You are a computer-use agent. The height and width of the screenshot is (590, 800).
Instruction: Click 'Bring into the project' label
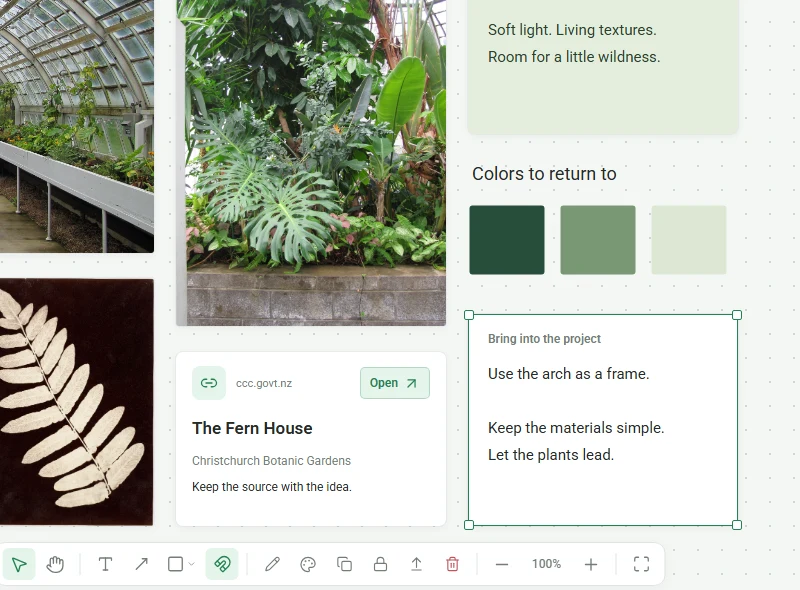[x=544, y=338]
